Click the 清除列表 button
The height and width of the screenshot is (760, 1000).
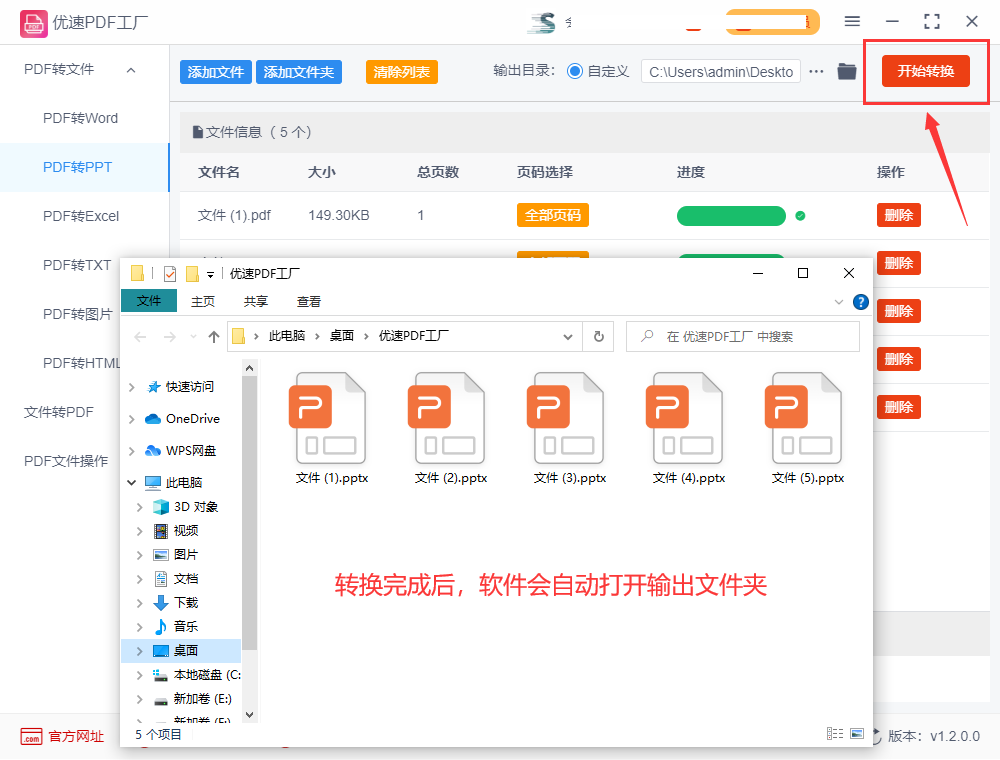pyautogui.click(x=401, y=72)
